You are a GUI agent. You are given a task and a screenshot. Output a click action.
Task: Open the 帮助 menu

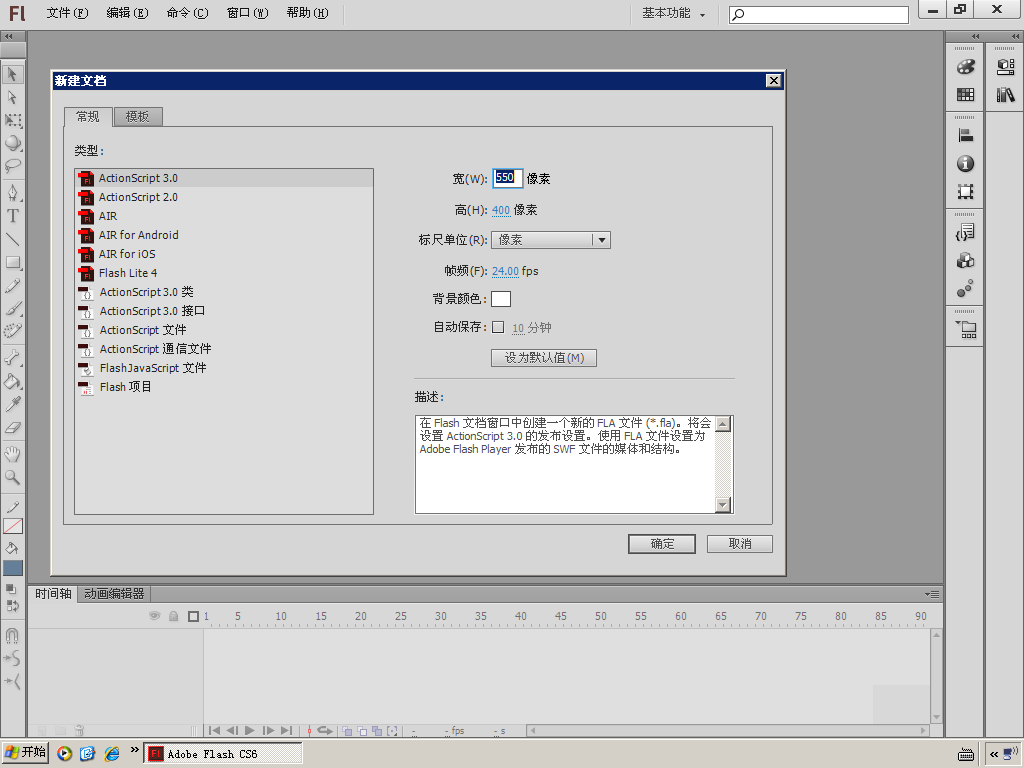pyautogui.click(x=308, y=13)
